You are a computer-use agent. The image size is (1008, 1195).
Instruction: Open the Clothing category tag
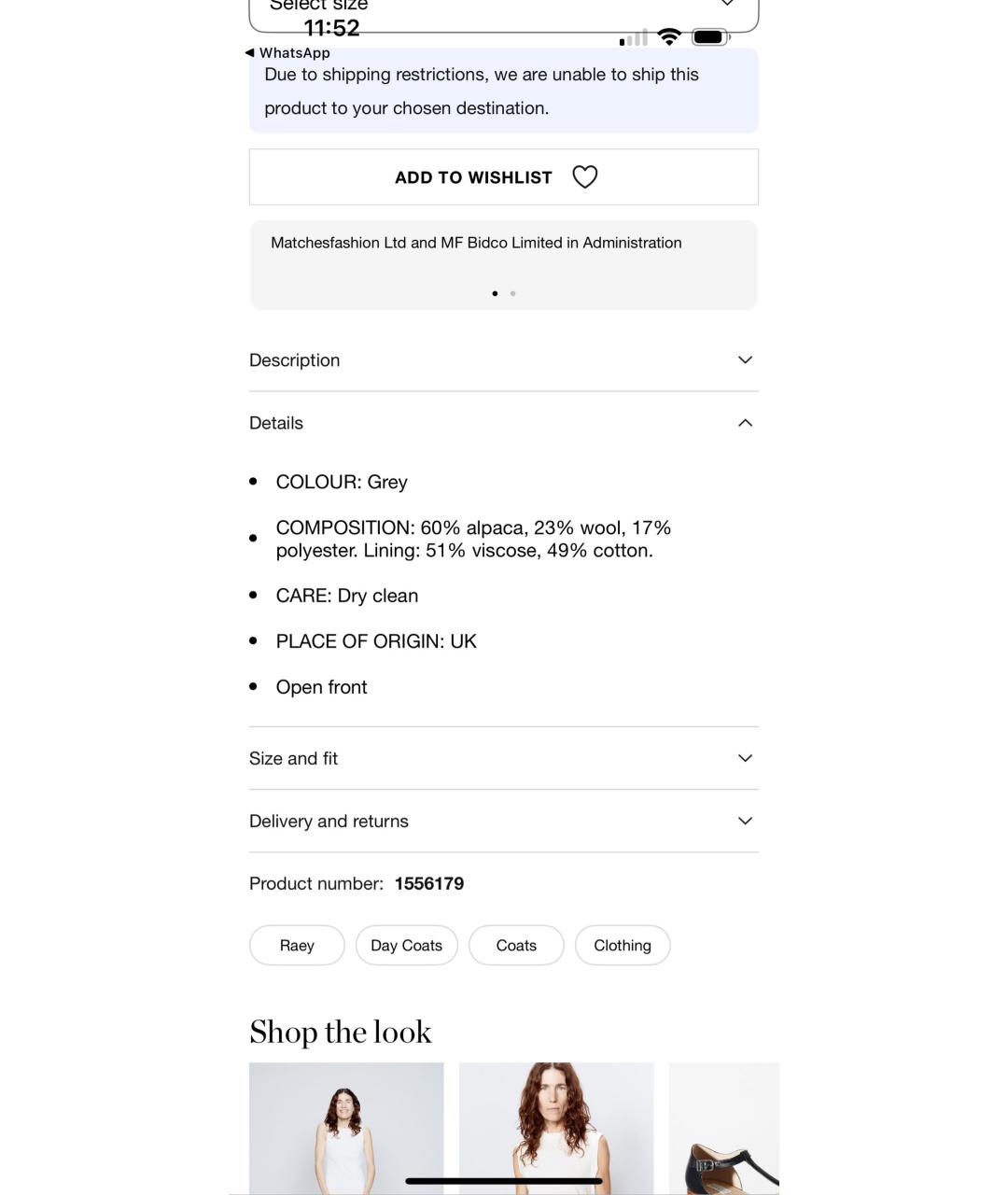point(623,945)
